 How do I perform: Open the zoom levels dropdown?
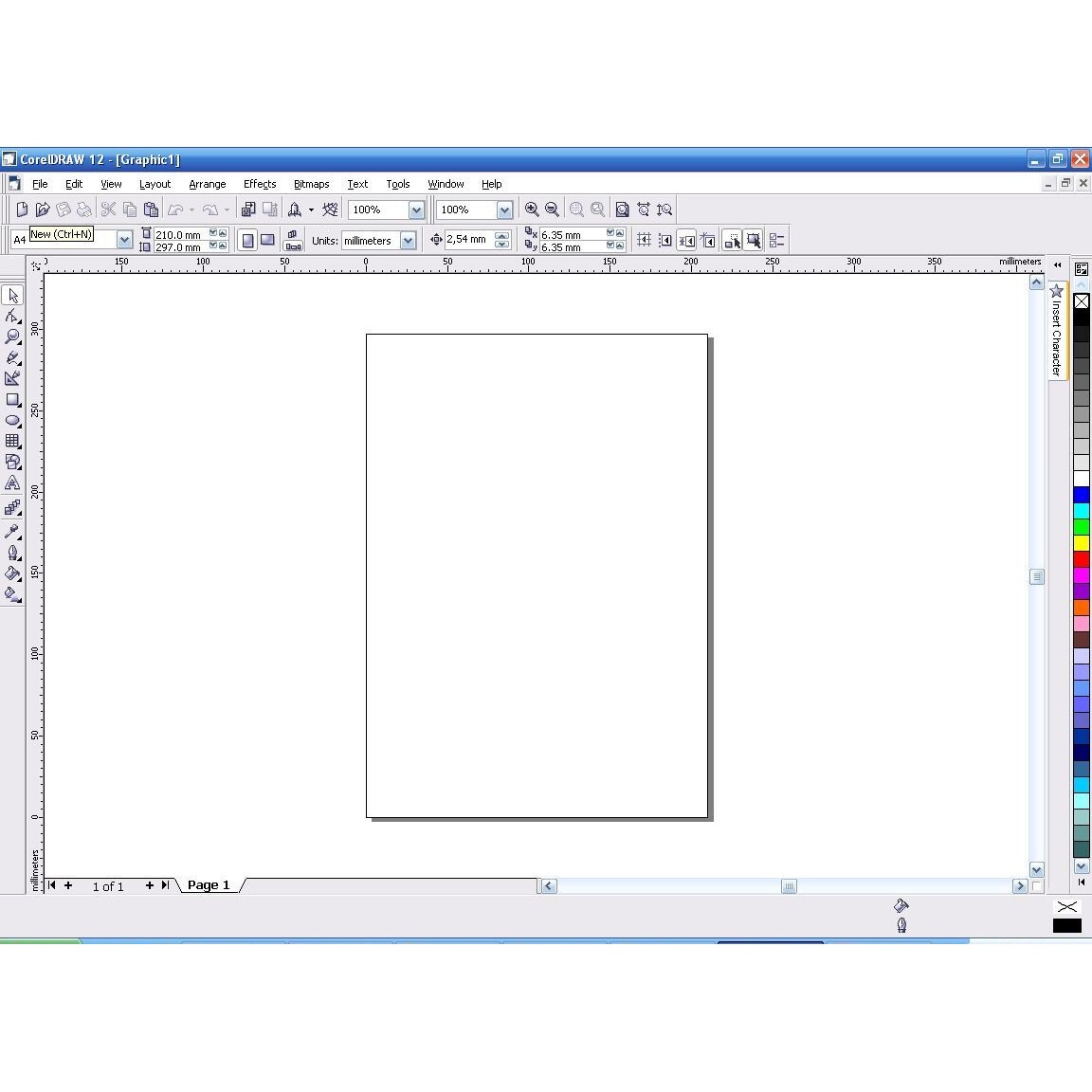pyautogui.click(x=415, y=209)
